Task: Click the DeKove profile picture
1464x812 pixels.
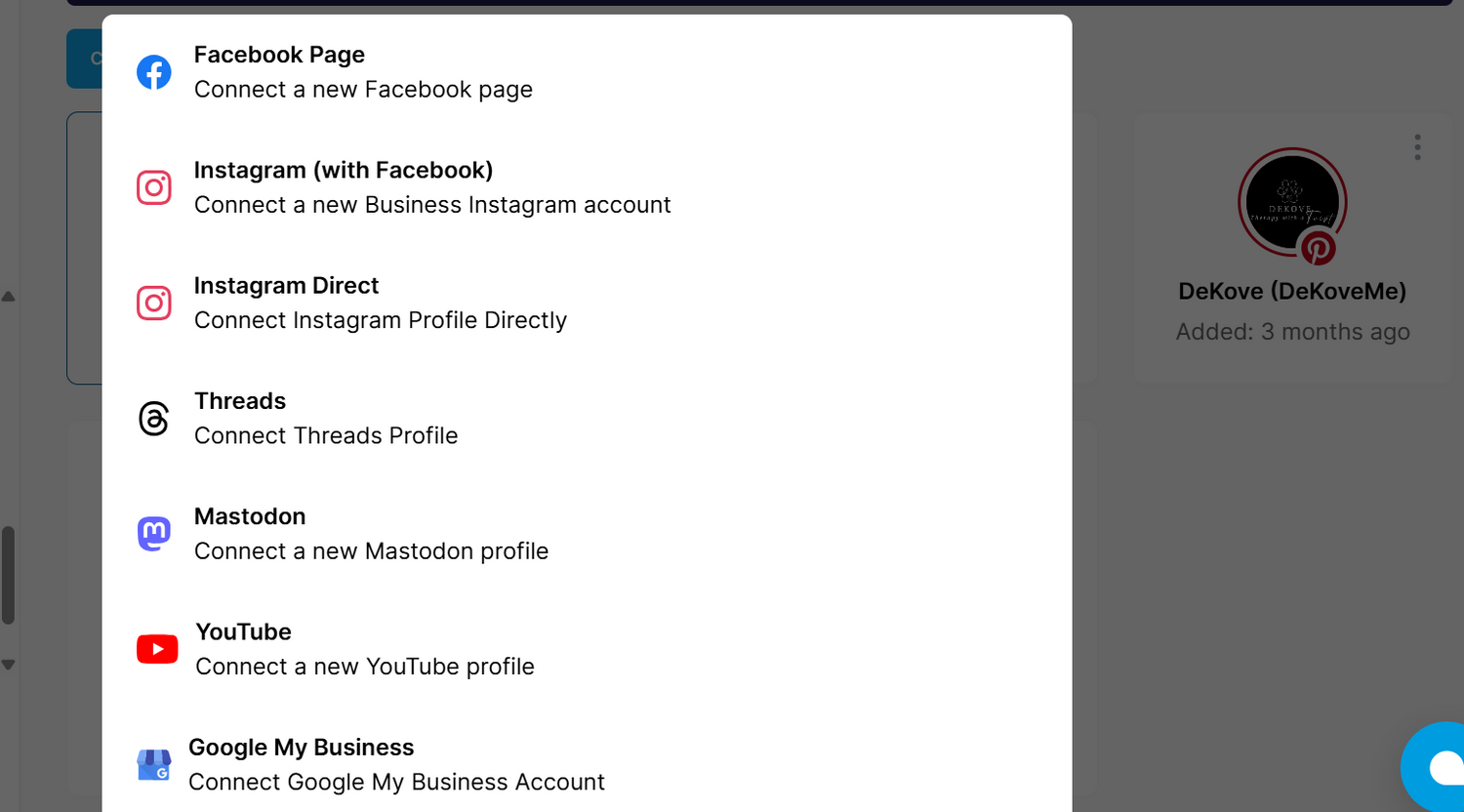Action: pyautogui.click(x=1291, y=201)
